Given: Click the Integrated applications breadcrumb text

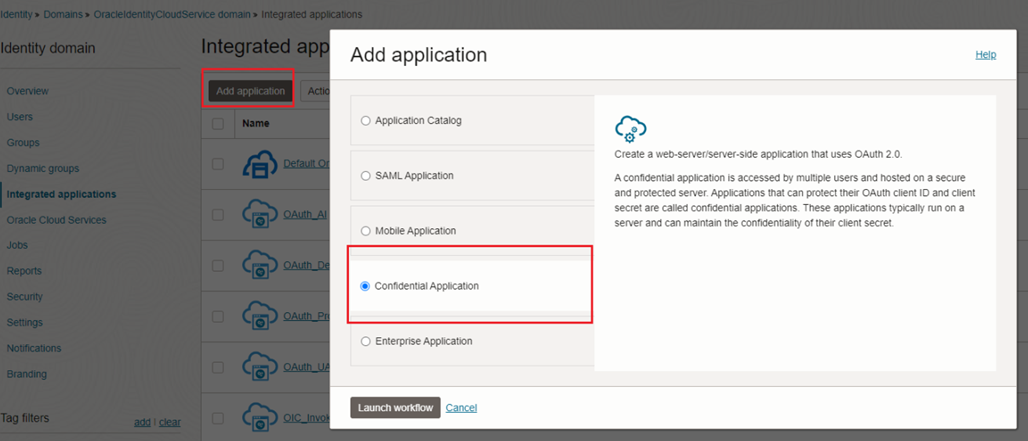Looking at the screenshot, I should click(x=311, y=14).
